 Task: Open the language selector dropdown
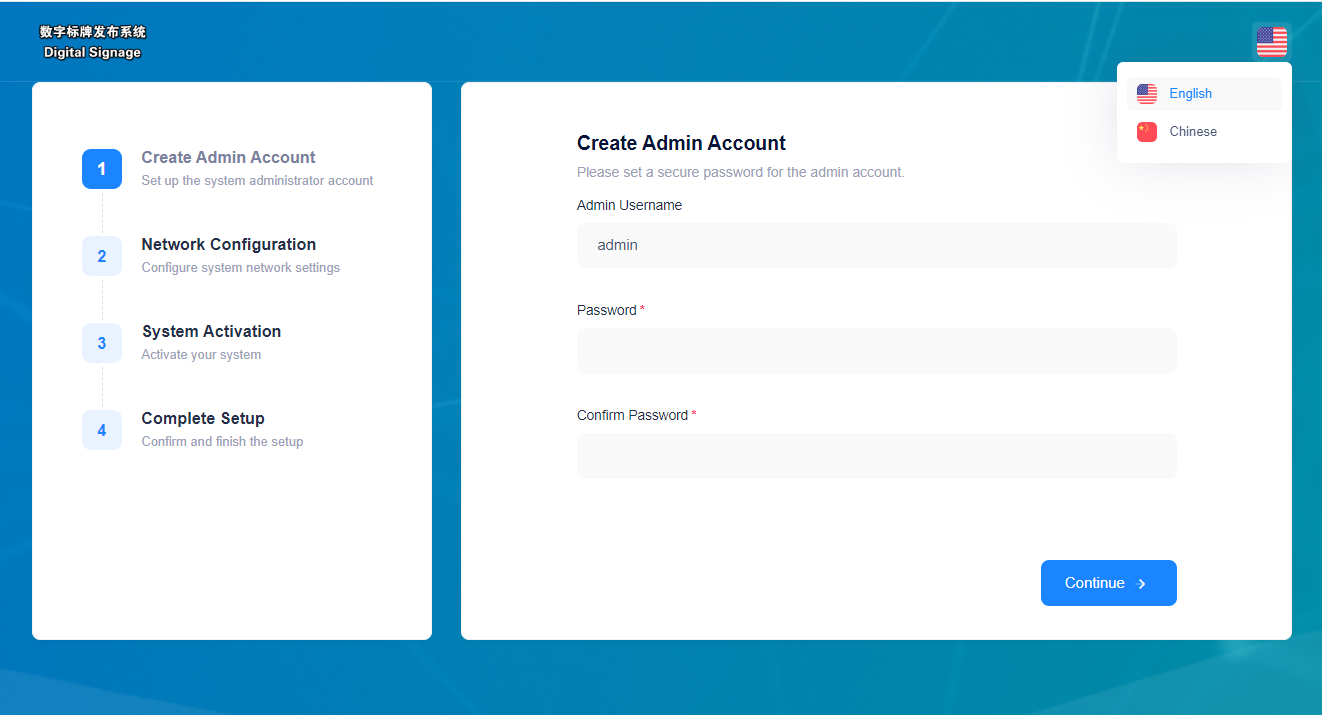click(1271, 41)
